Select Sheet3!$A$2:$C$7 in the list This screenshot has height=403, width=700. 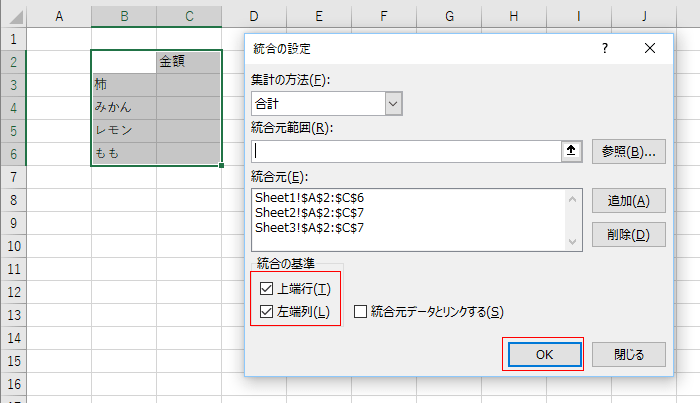tap(309, 227)
